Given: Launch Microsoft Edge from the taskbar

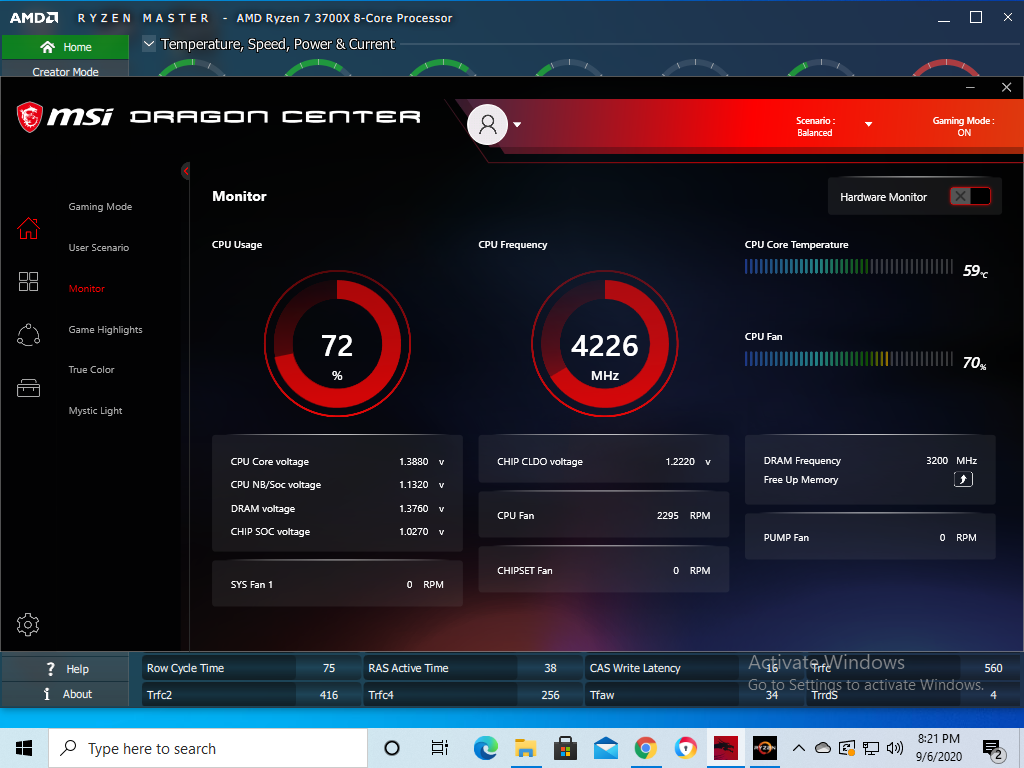Looking at the screenshot, I should 485,748.
